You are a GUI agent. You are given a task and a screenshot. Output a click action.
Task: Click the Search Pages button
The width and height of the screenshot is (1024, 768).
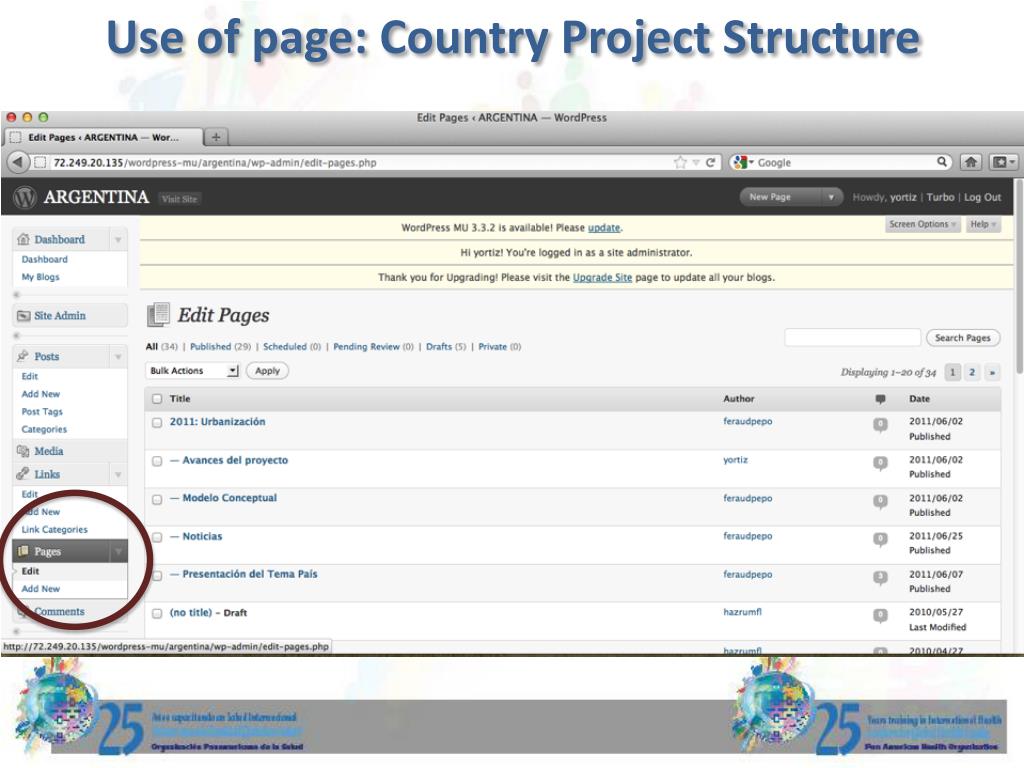(963, 338)
